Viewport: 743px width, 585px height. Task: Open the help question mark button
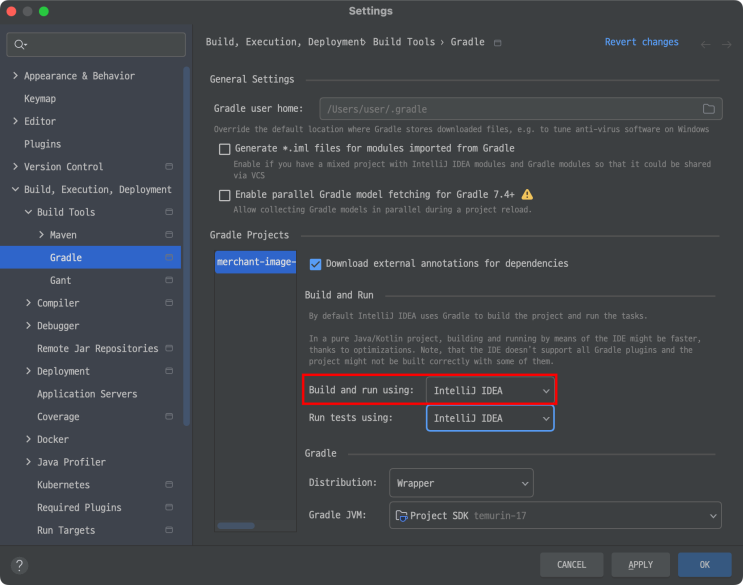coord(19,565)
